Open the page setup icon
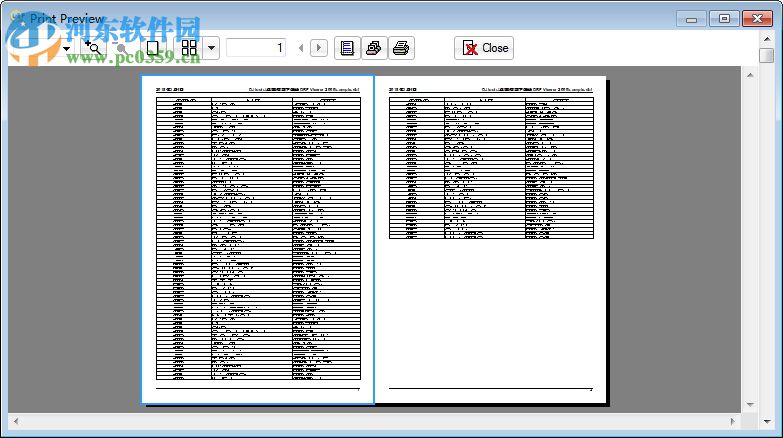Image resolution: width=783 pixels, height=438 pixels. (347, 48)
